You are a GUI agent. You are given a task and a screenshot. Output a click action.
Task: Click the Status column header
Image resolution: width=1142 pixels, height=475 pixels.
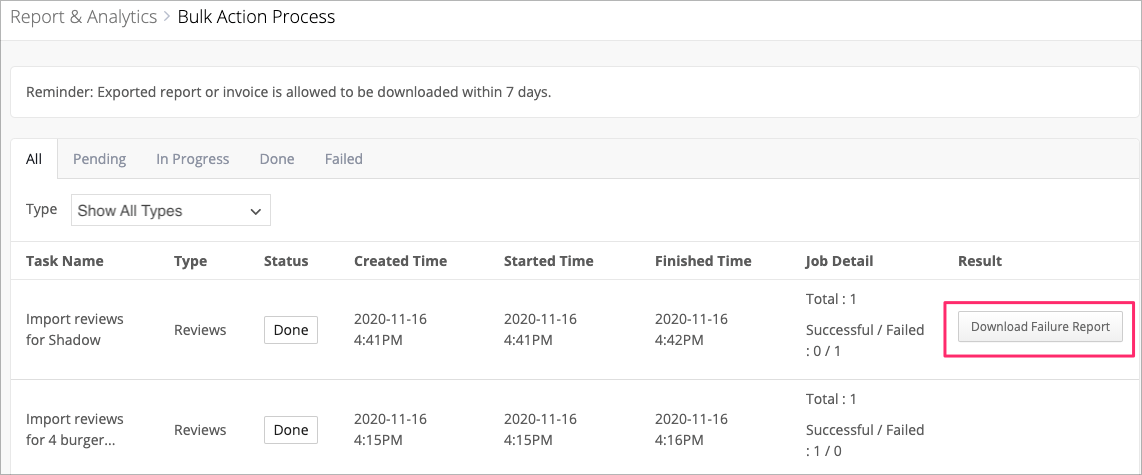(x=286, y=261)
